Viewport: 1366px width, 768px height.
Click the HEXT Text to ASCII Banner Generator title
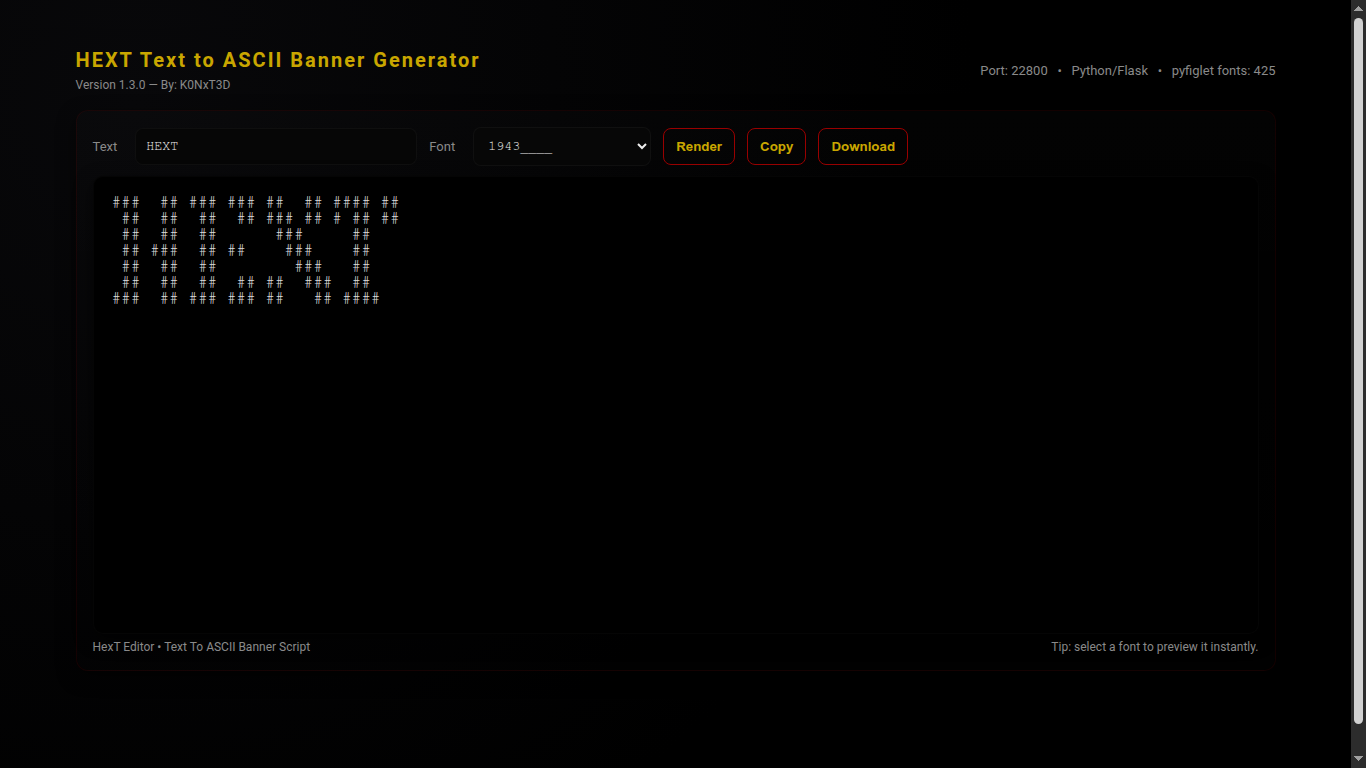pos(278,60)
